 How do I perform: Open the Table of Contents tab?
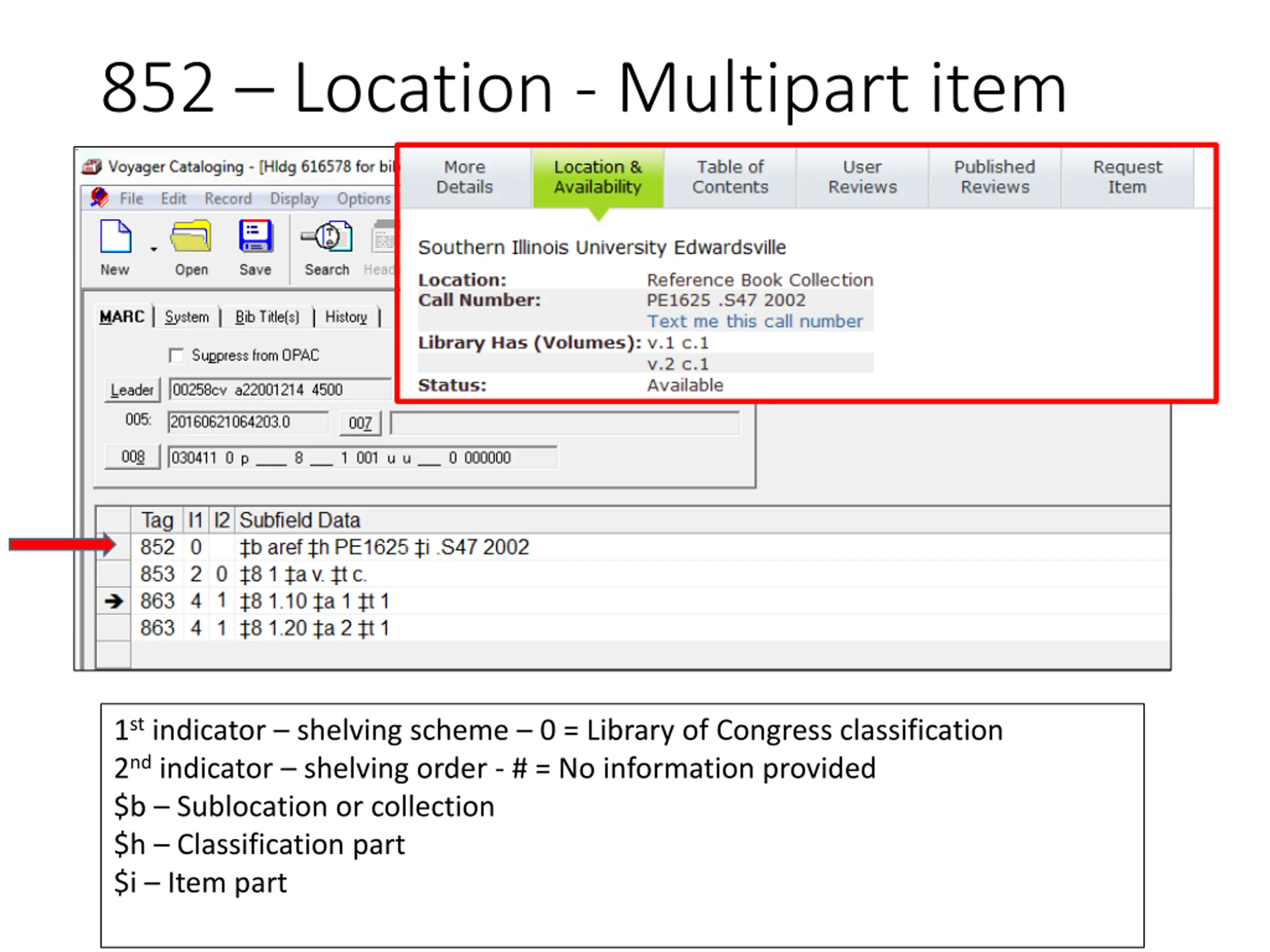click(730, 178)
